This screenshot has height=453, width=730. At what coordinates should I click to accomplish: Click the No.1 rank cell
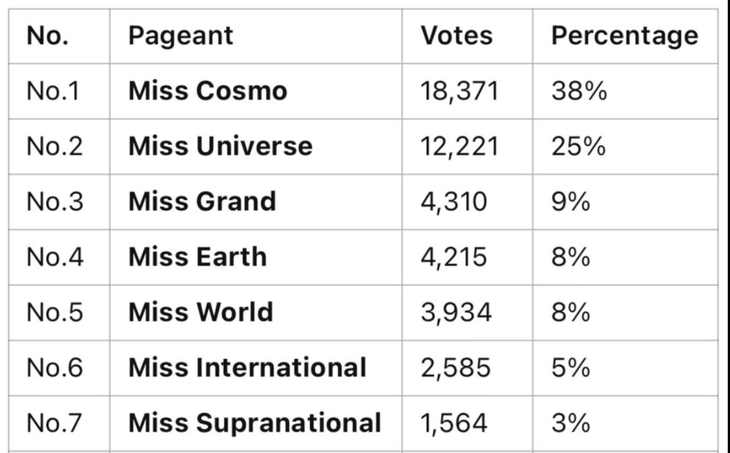pos(52,91)
